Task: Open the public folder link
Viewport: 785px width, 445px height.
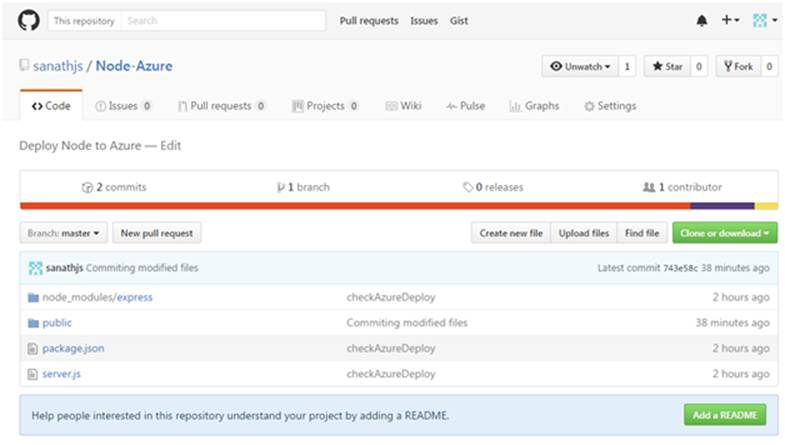Action: tap(57, 323)
